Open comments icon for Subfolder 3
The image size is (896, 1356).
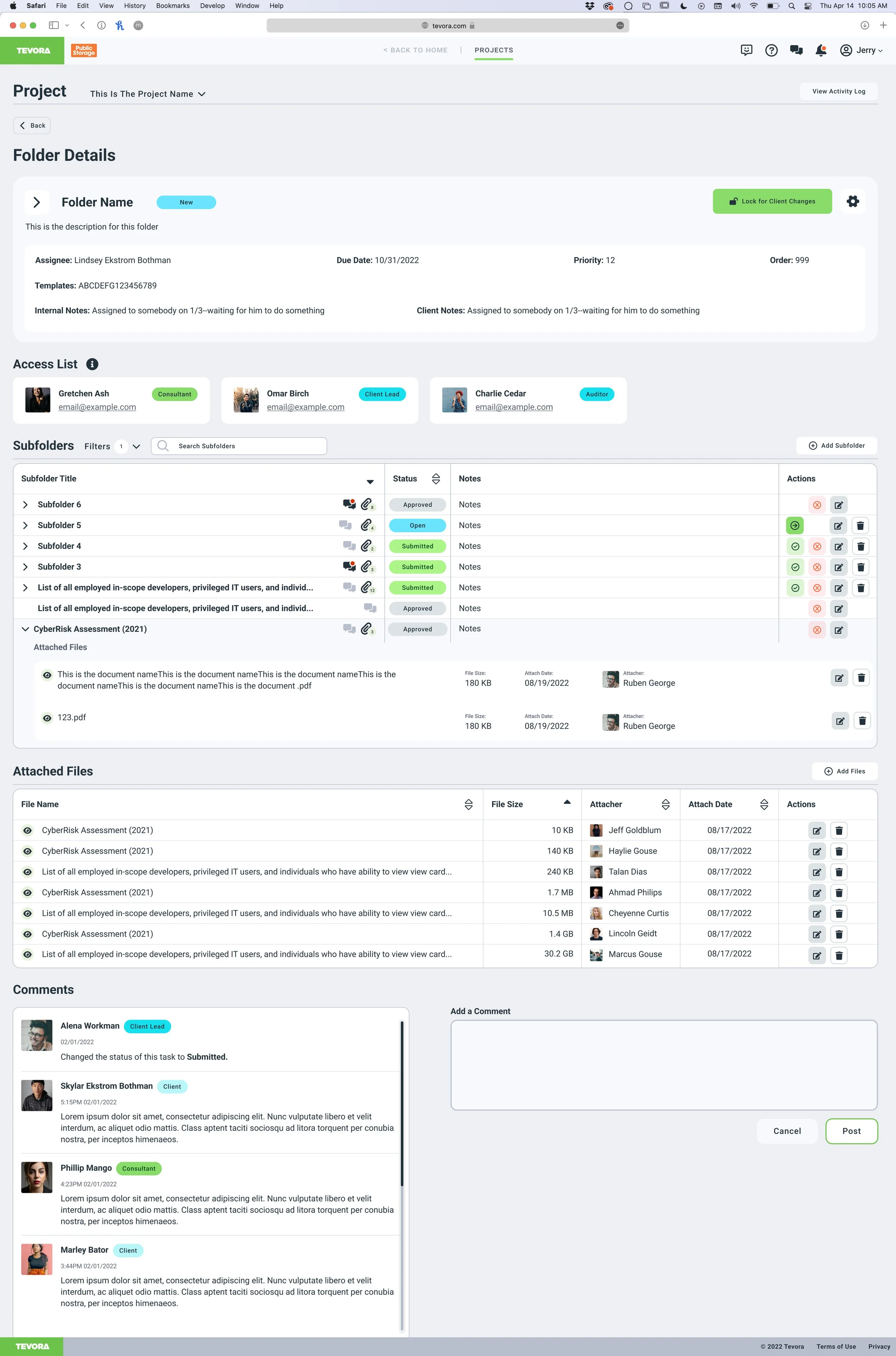coord(349,566)
